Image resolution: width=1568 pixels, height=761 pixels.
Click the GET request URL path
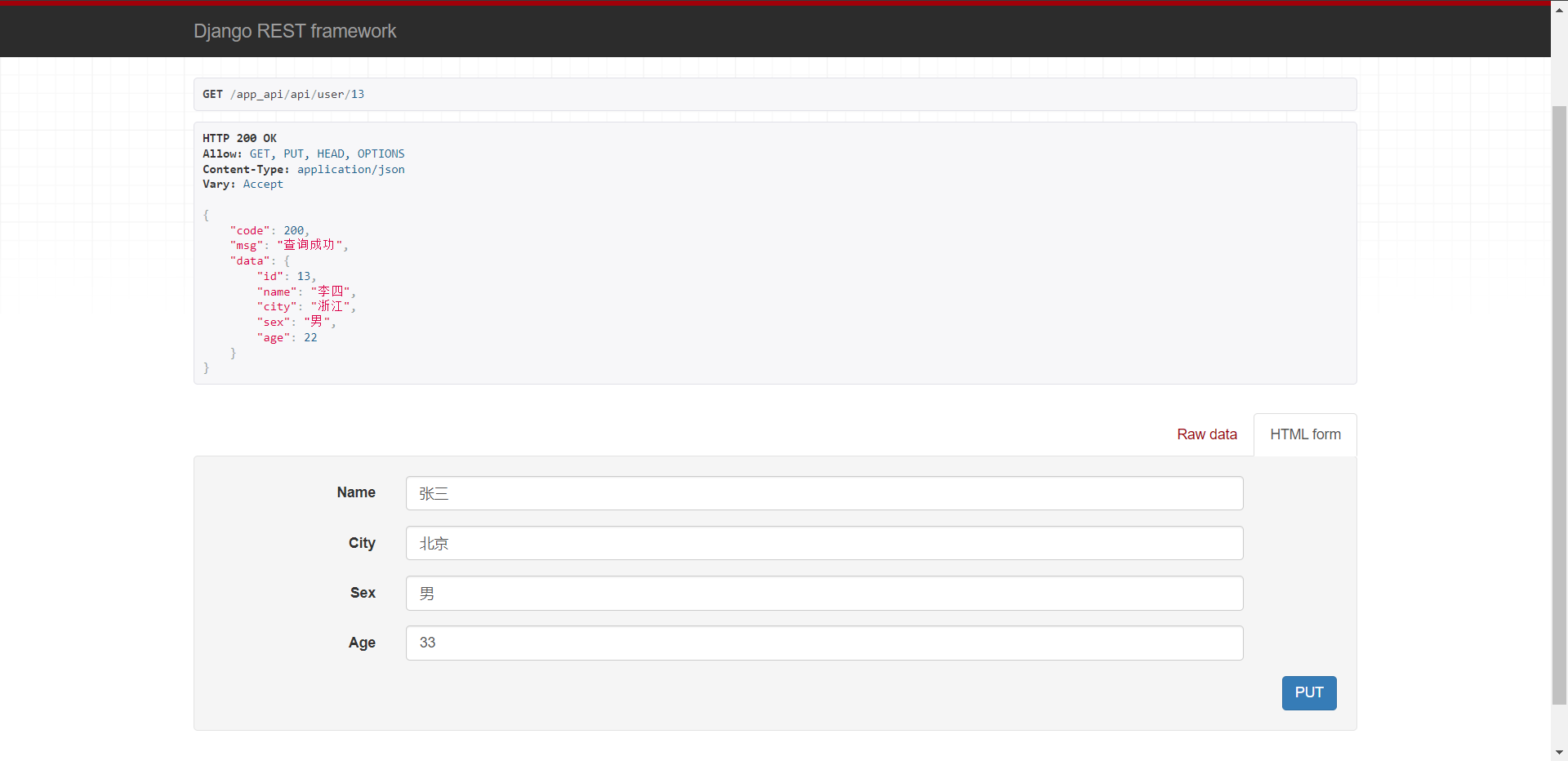tap(297, 95)
